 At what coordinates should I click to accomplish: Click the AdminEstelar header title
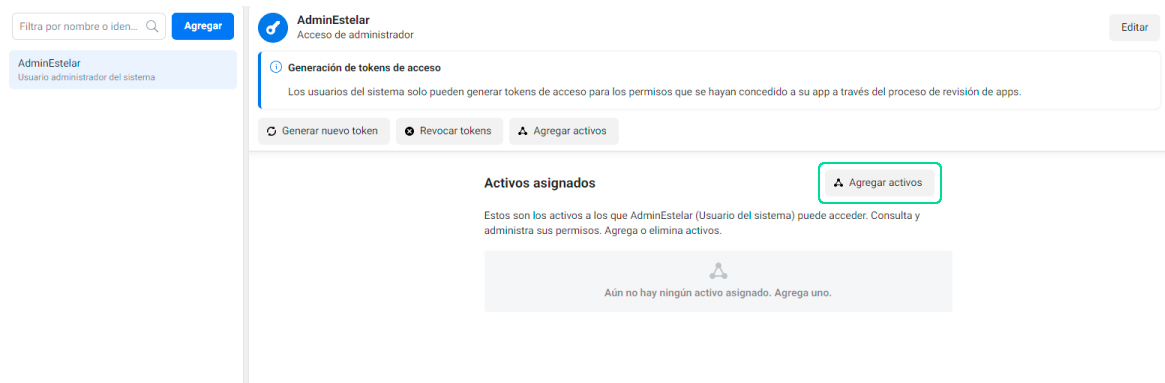click(x=333, y=20)
